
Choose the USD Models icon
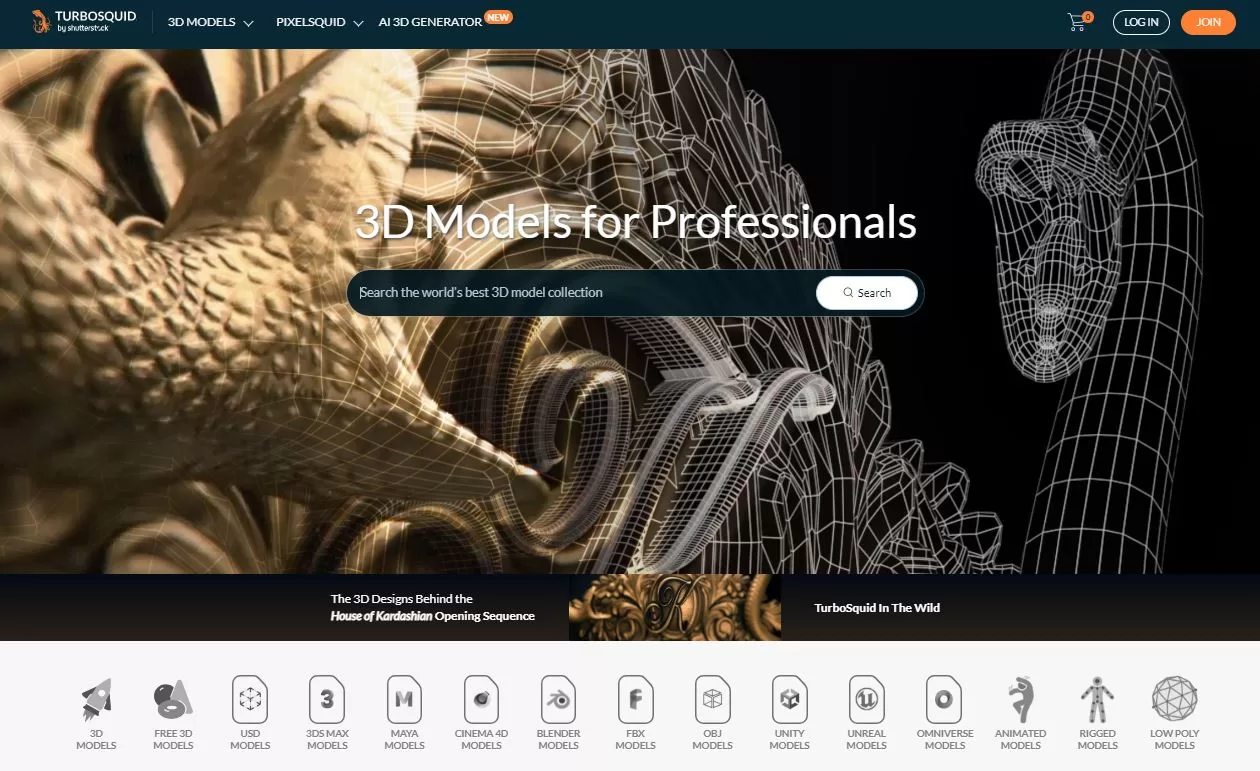(250, 700)
